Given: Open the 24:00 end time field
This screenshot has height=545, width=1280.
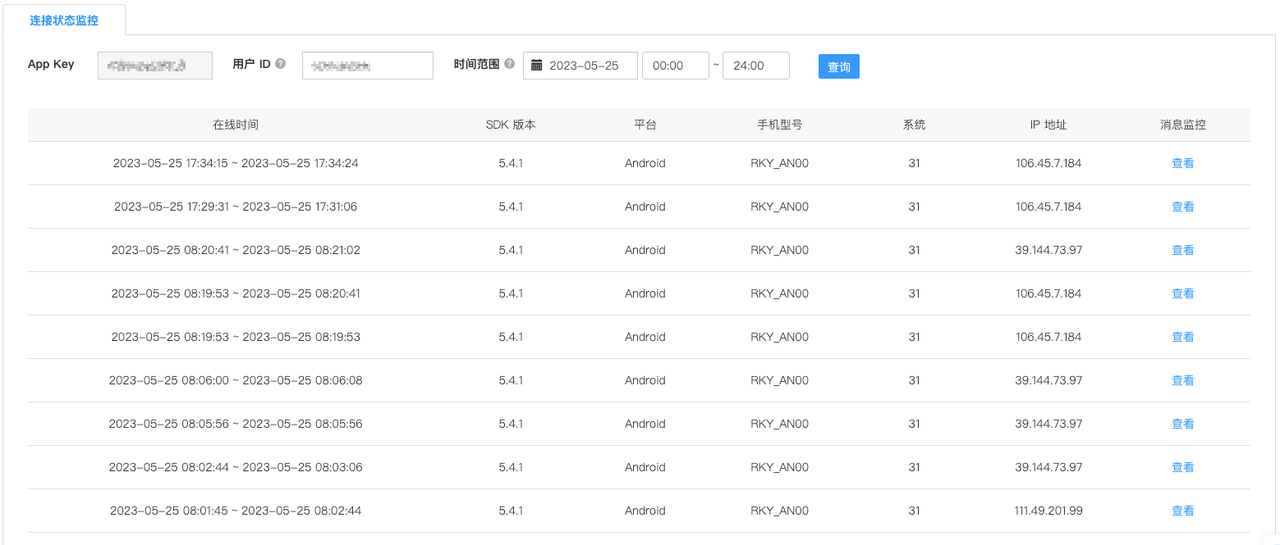Looking at the screenshot, I should [x=756, y=65].
